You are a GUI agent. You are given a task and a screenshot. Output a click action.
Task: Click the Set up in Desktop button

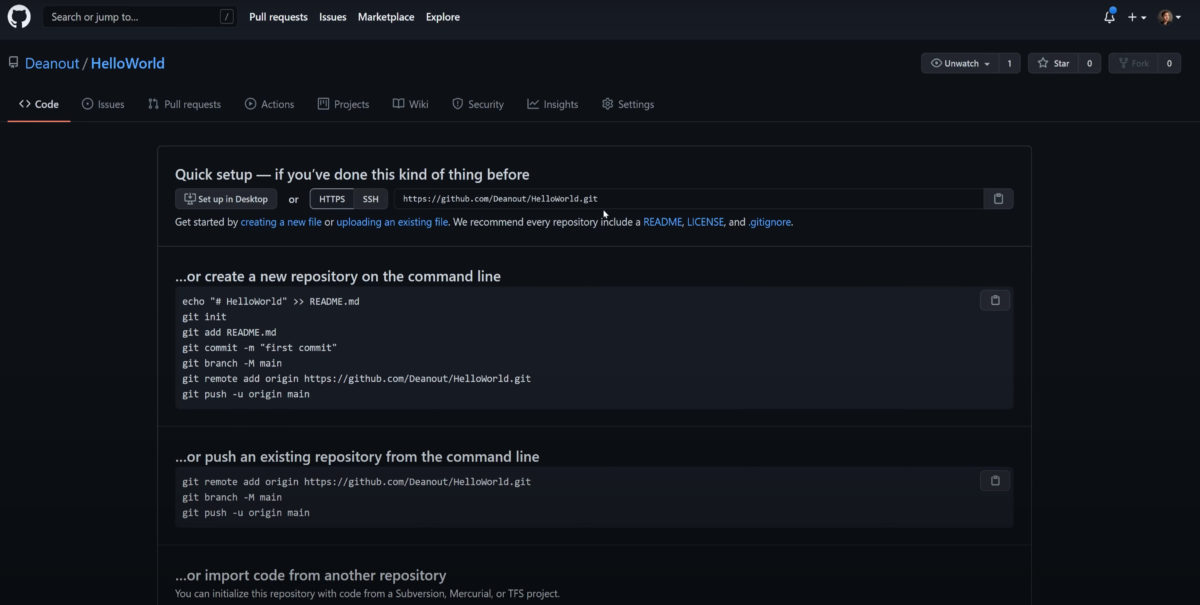[226, 199]
